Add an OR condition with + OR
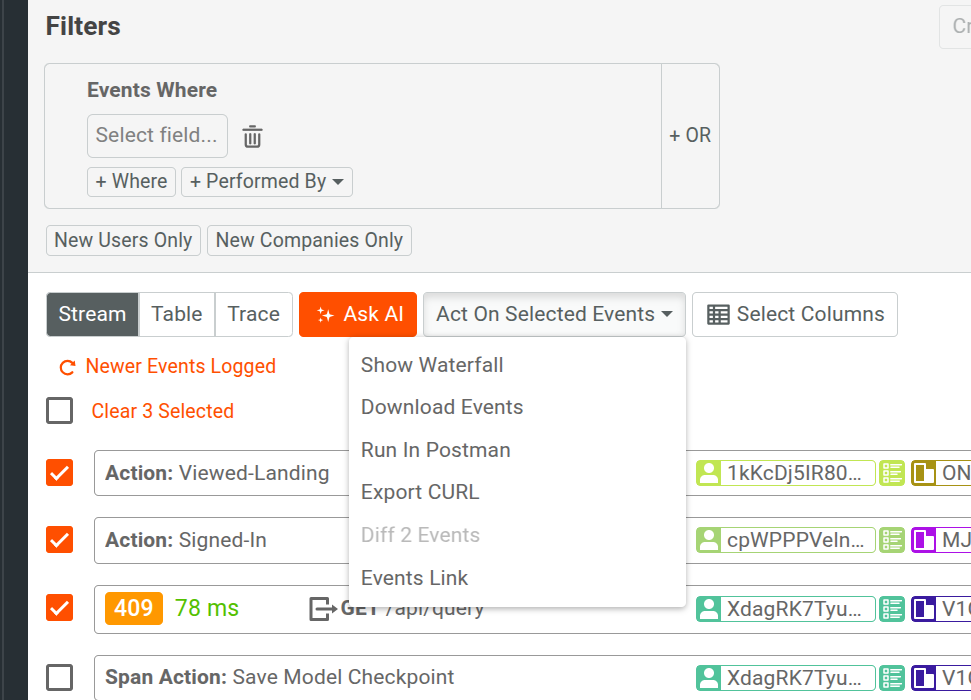The width and height of the screenshot is (971, 700). tap(689, 135)
